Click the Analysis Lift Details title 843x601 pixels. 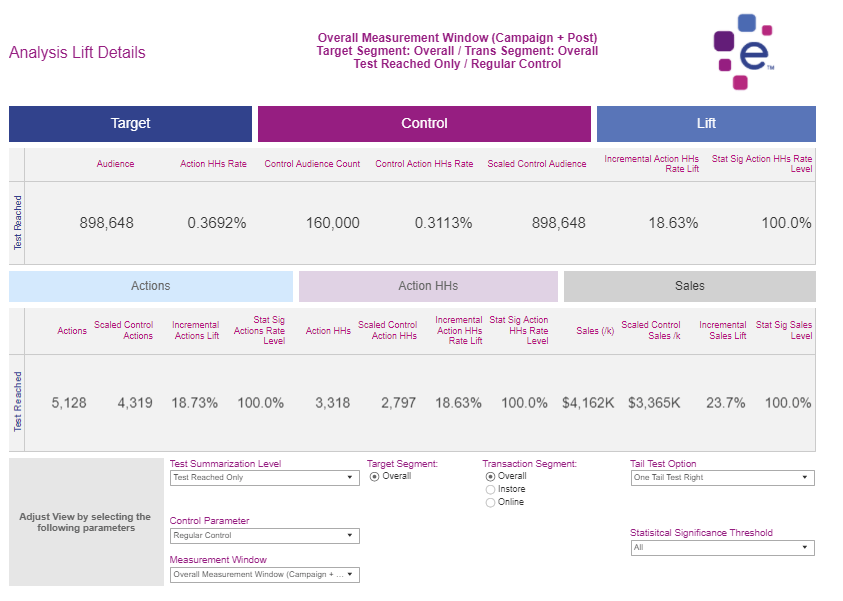(77, 53)
